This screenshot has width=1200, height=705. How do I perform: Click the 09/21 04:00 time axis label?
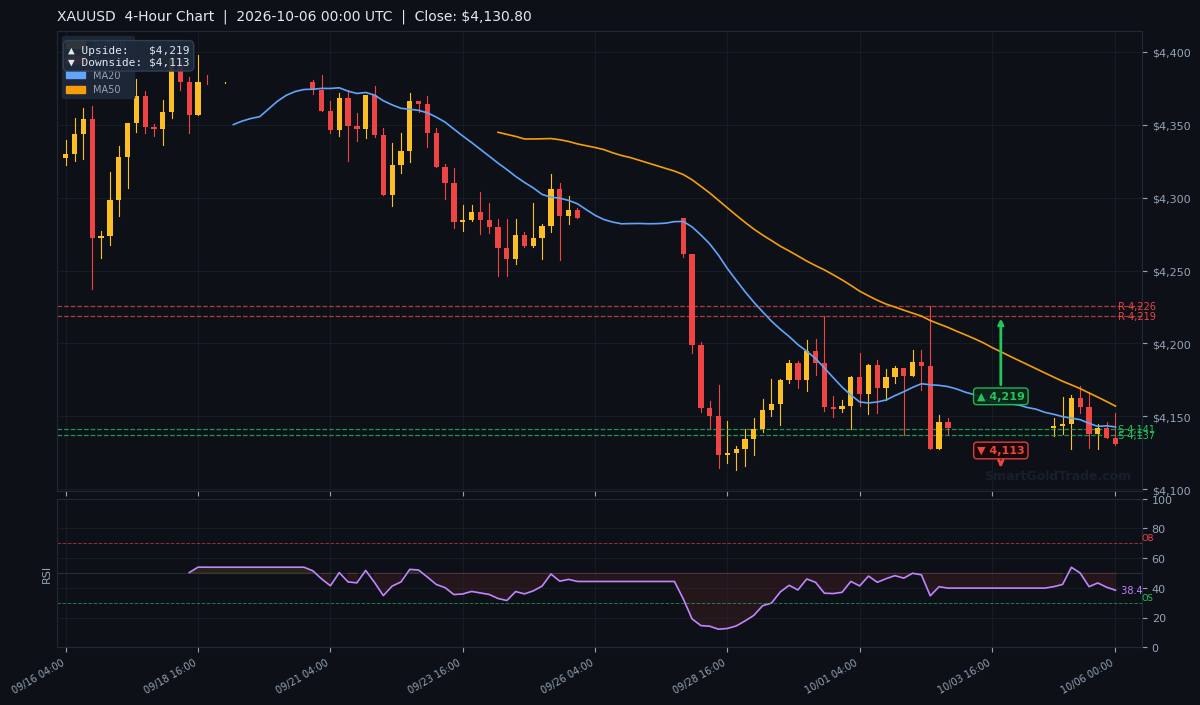(300, 677)
